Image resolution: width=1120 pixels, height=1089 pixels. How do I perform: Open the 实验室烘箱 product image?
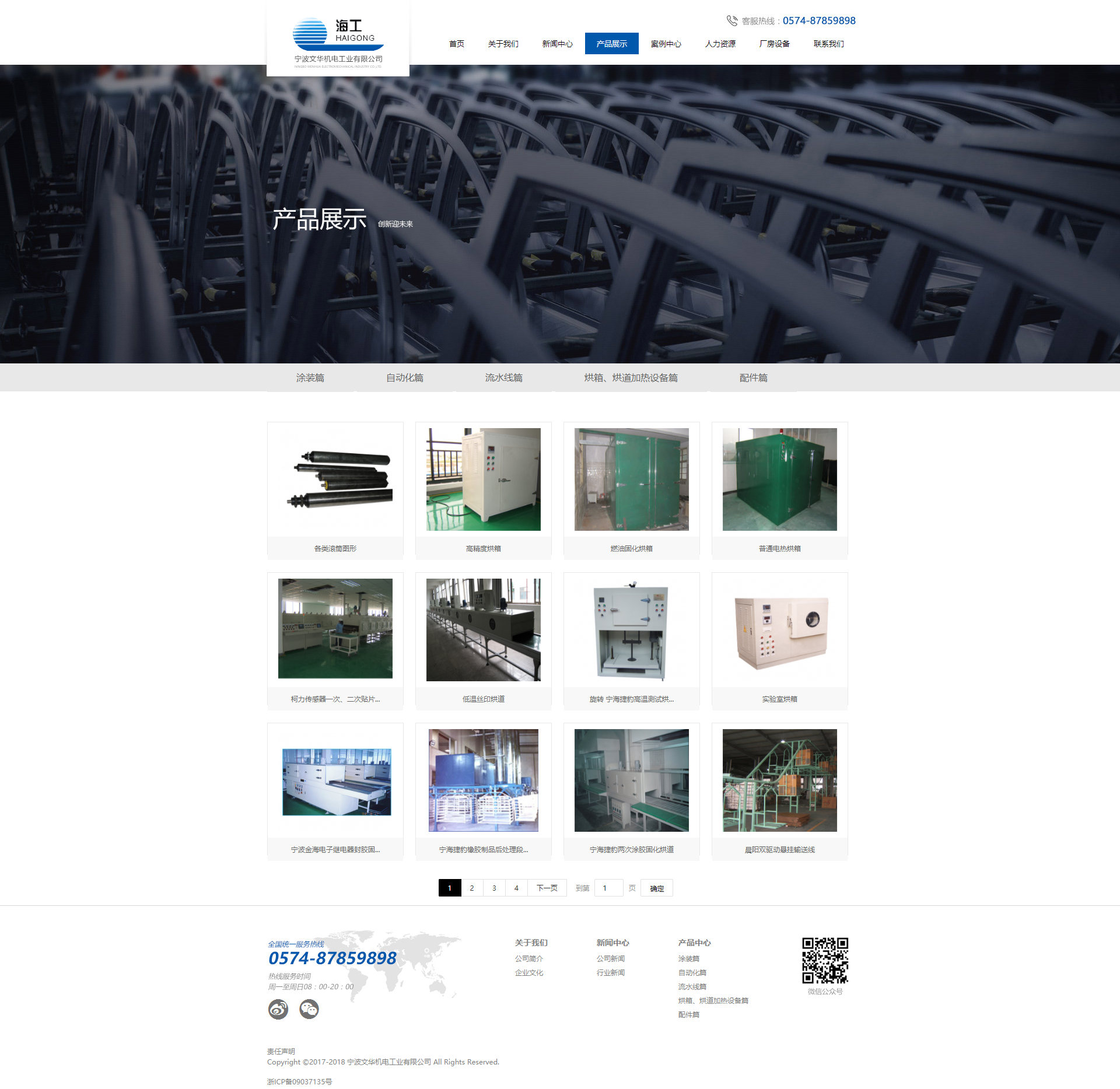779,630
